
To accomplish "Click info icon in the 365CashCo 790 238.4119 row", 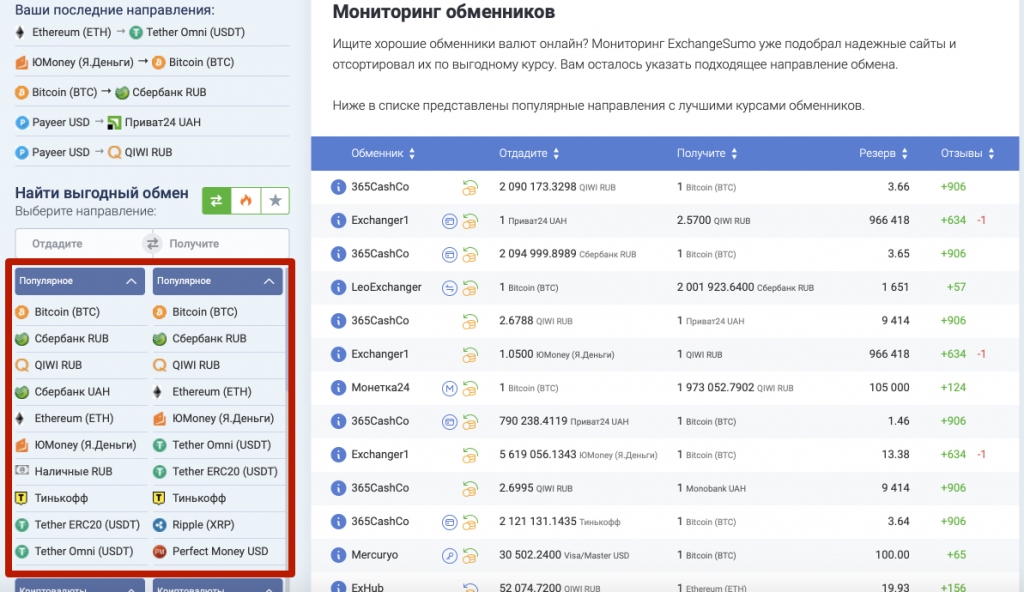I will point(338,421).
